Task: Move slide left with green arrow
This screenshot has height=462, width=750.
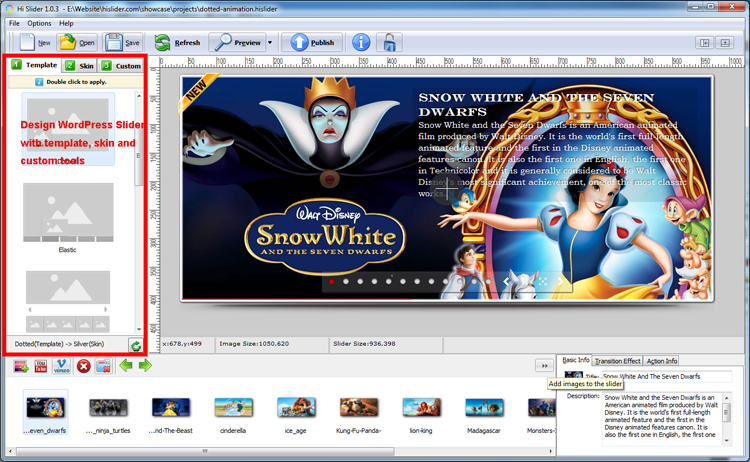Action: [x=126, y=366]
